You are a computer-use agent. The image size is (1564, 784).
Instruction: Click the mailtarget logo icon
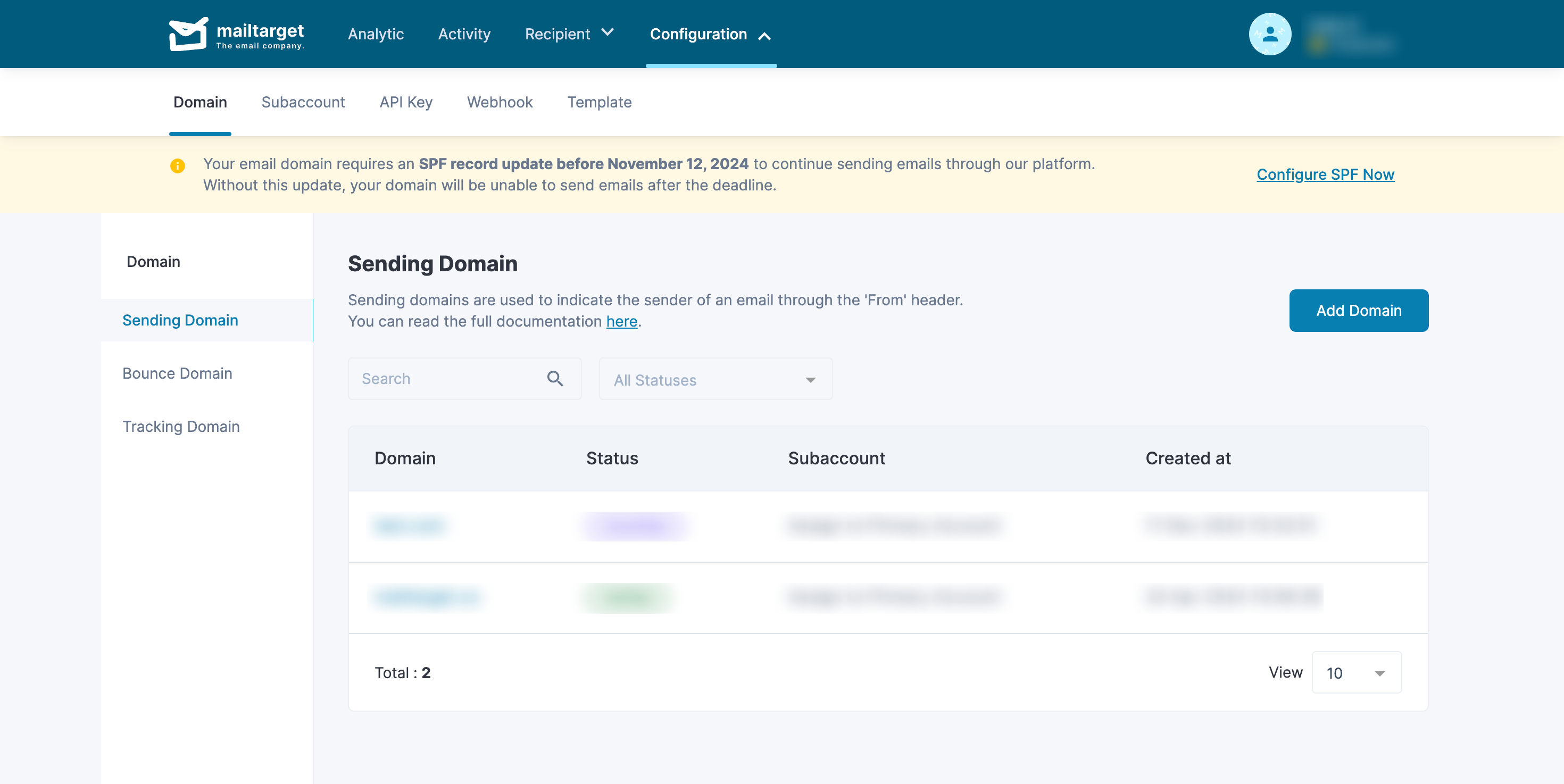point(188,34)
